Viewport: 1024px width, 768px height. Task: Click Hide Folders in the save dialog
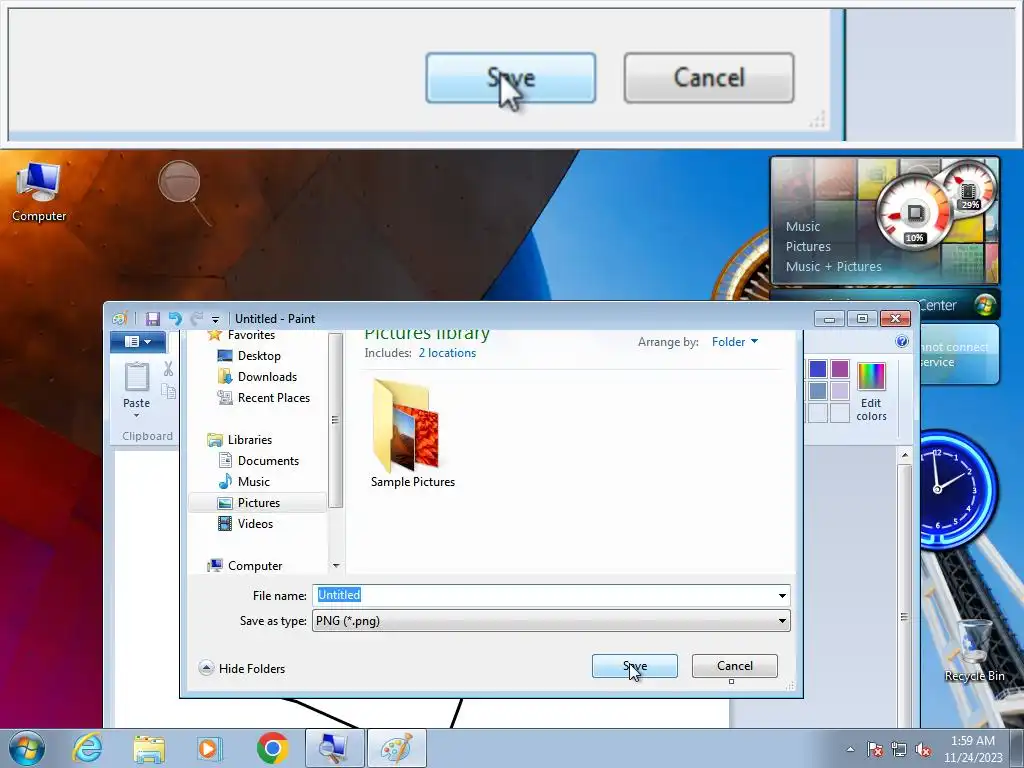[x=242, y=668]
